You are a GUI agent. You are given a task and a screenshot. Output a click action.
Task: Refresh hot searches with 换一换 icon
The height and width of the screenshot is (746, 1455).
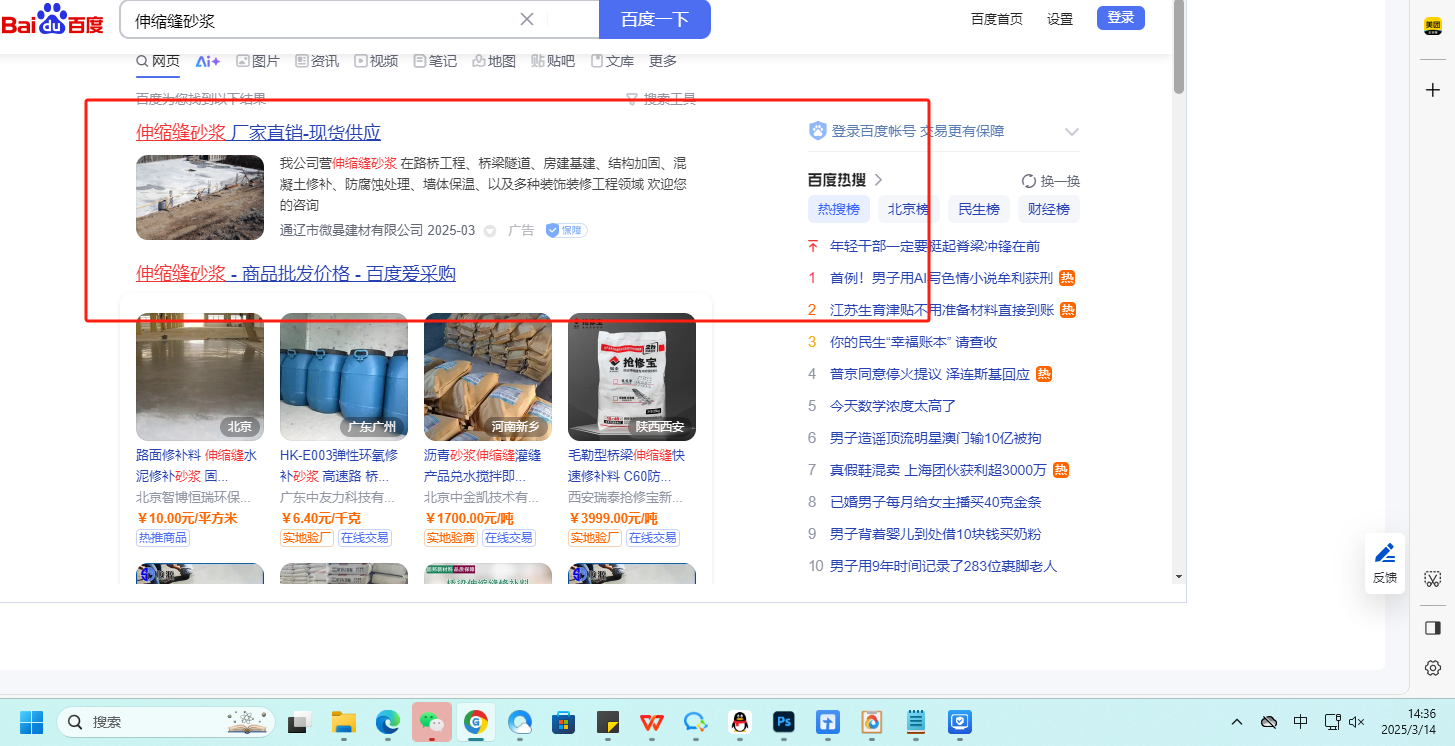(x=1028, y=181)
